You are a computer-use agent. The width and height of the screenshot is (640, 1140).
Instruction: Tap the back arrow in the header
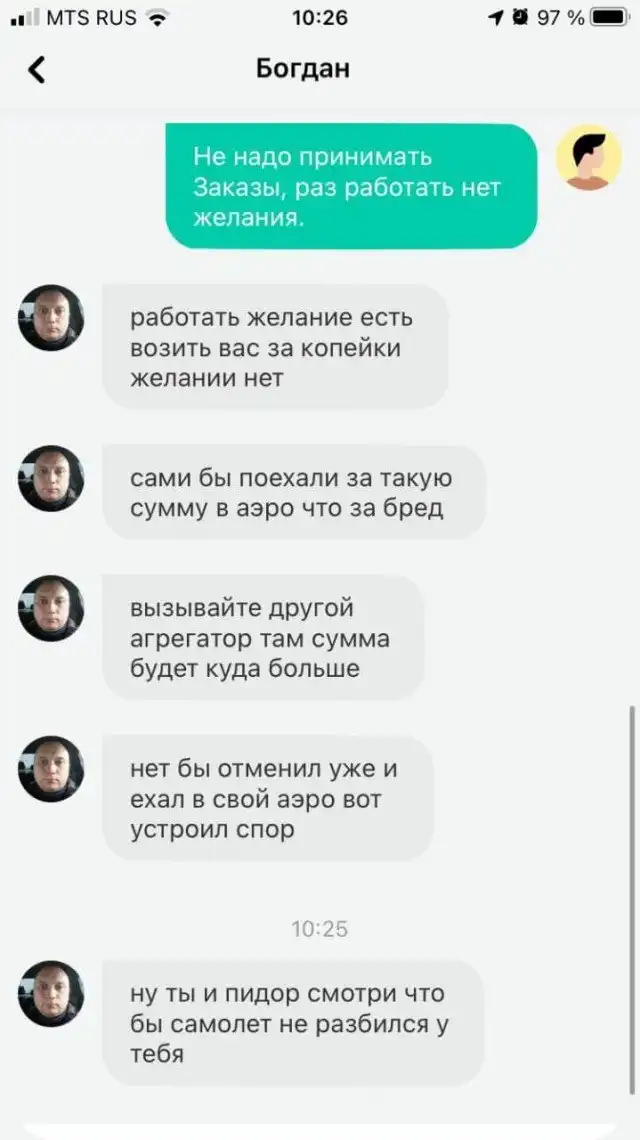36,69
